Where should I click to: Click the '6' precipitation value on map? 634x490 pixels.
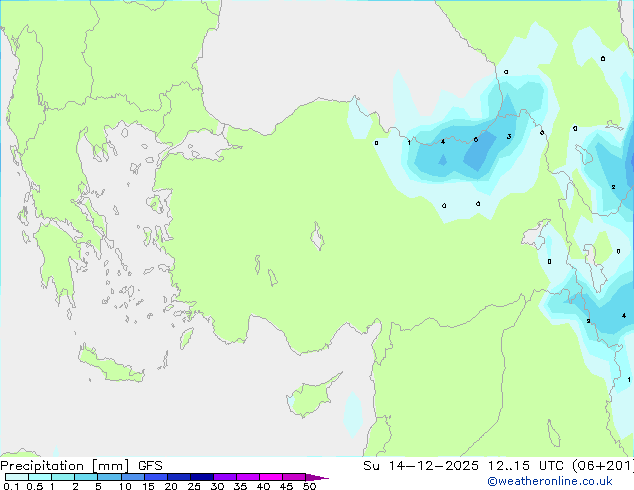click(x=476, y=139)
